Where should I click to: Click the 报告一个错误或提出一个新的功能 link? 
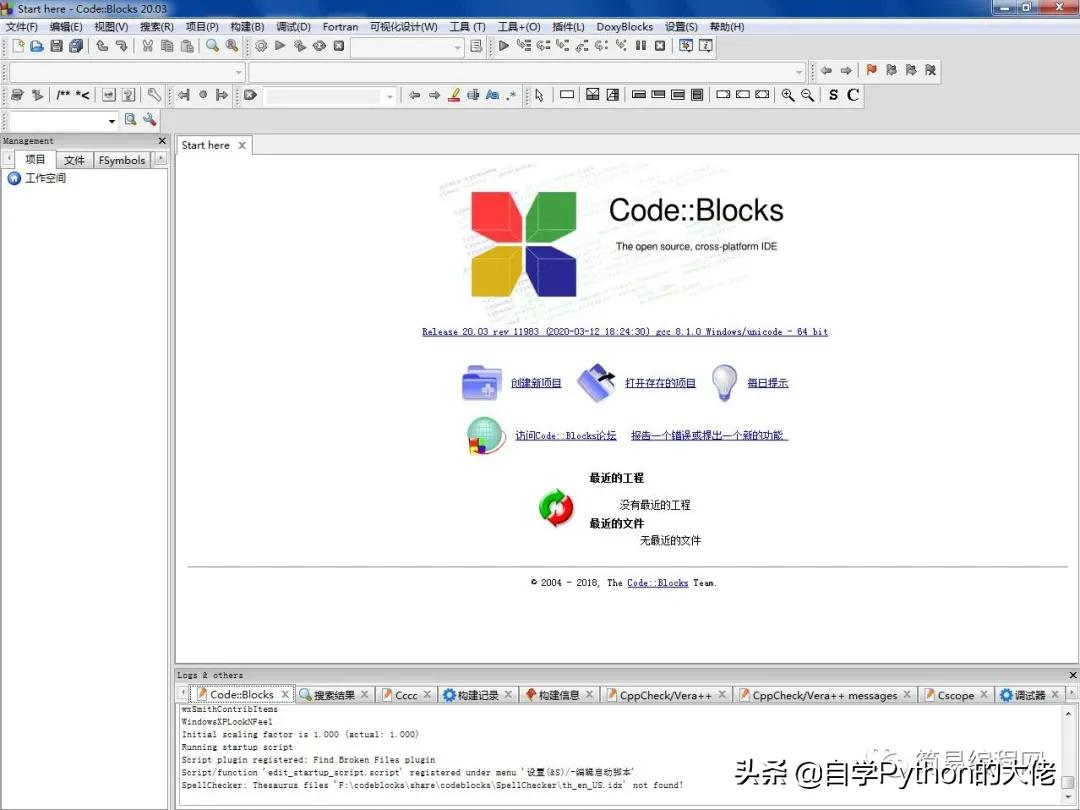coord(709,435)
